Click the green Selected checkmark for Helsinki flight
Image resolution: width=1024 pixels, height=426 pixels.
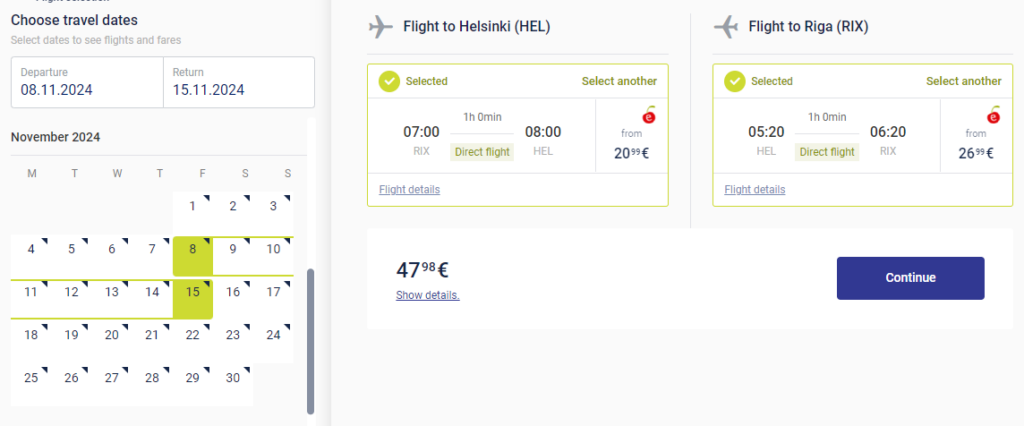pyautogui.click(x=389, y=81)
